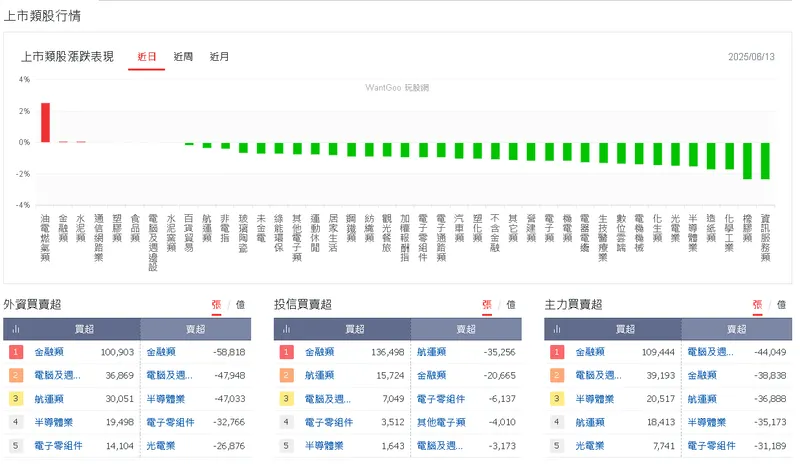This screenshot has height=464, width=800.
Task: Open 金融類 link with 109,444 in 主力 買超
Action: click(590, 352)
